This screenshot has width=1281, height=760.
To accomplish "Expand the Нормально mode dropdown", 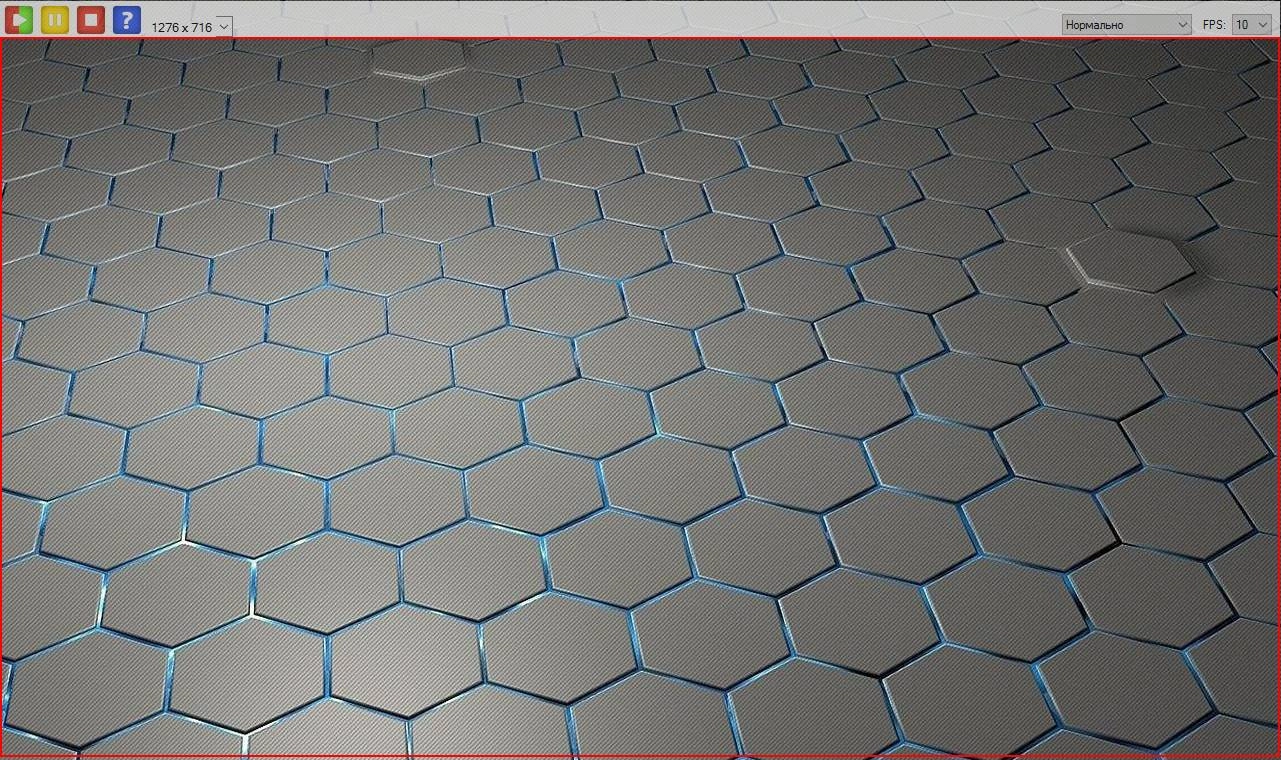I will (1126, 24).
